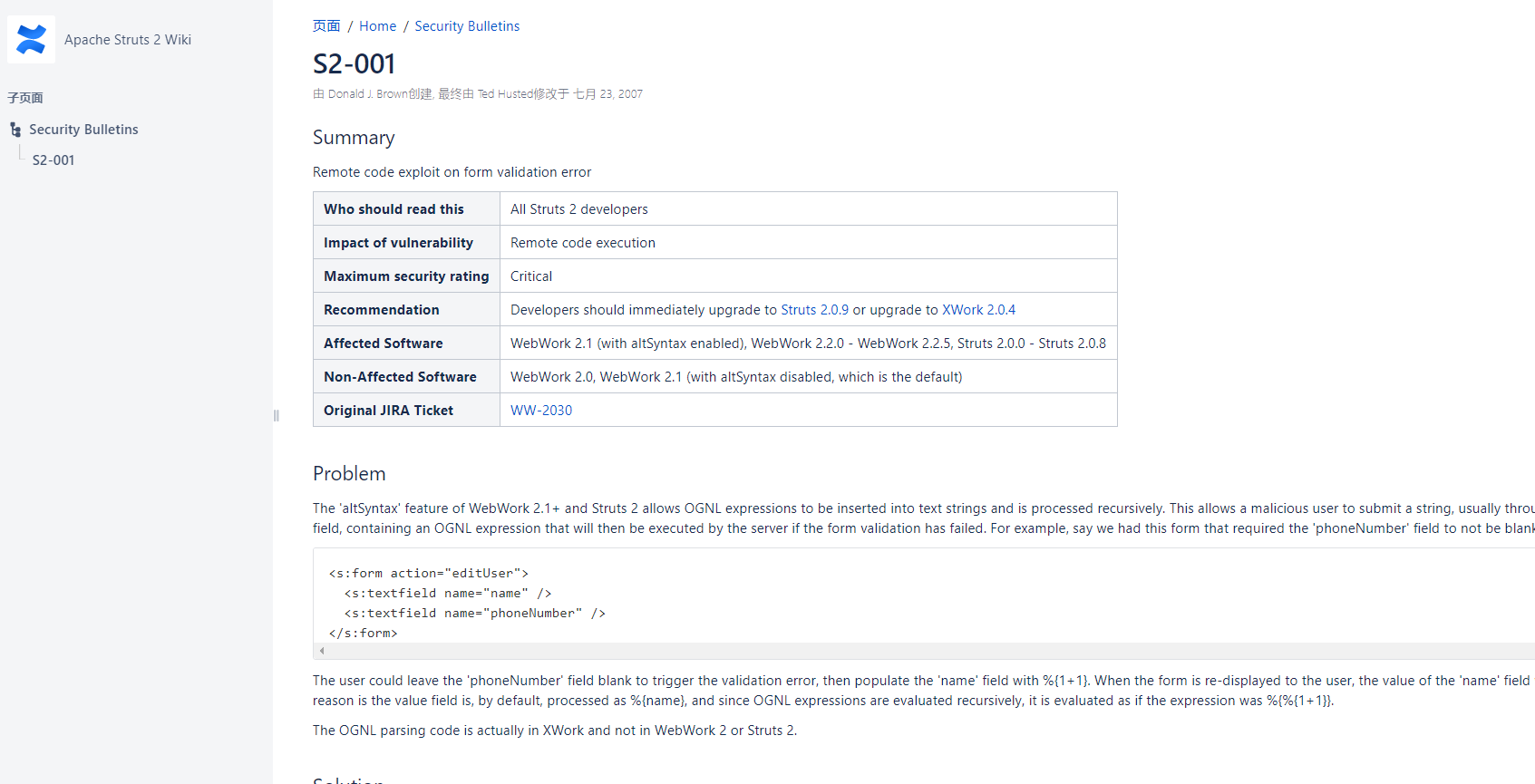Click the 'Who should read this' cell
This screenshot has width=1535, height=784.
407,208
